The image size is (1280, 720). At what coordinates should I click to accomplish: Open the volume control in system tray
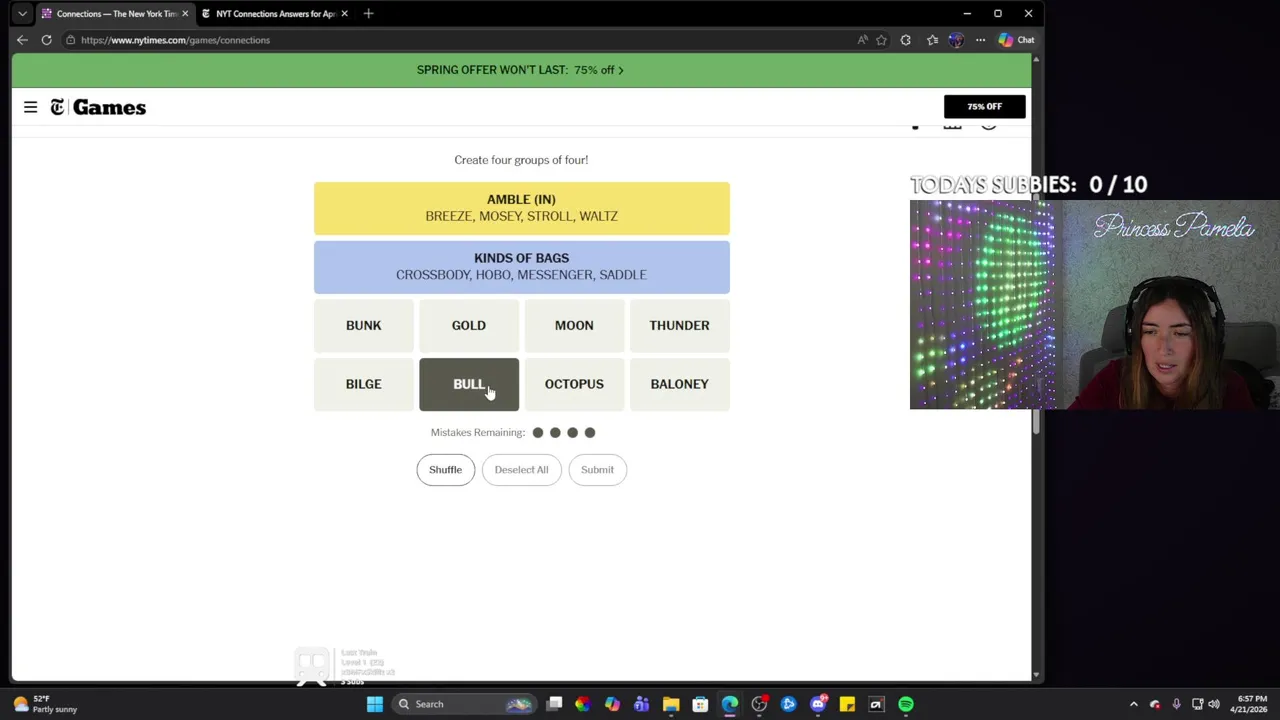1214,704
